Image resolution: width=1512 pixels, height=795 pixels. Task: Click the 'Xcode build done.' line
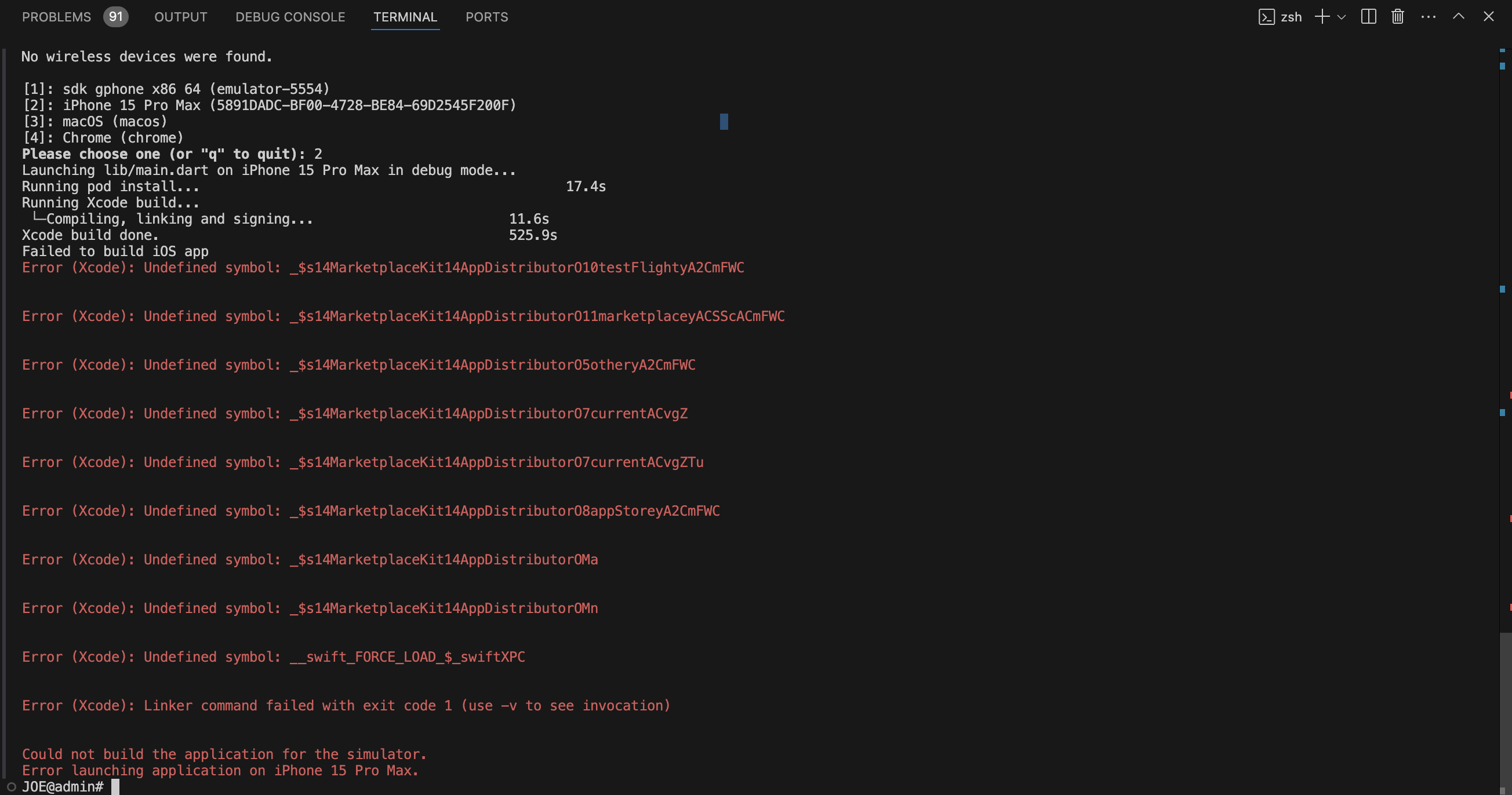point(90,235)
